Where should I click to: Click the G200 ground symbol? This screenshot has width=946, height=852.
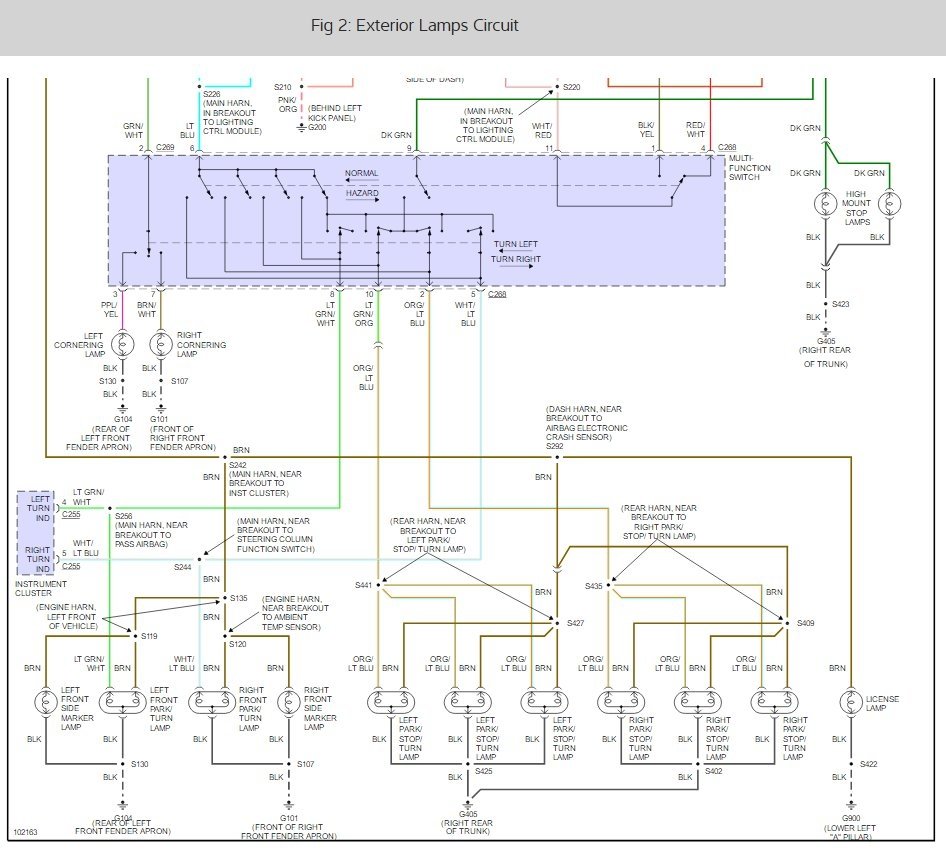coord(302,128)
